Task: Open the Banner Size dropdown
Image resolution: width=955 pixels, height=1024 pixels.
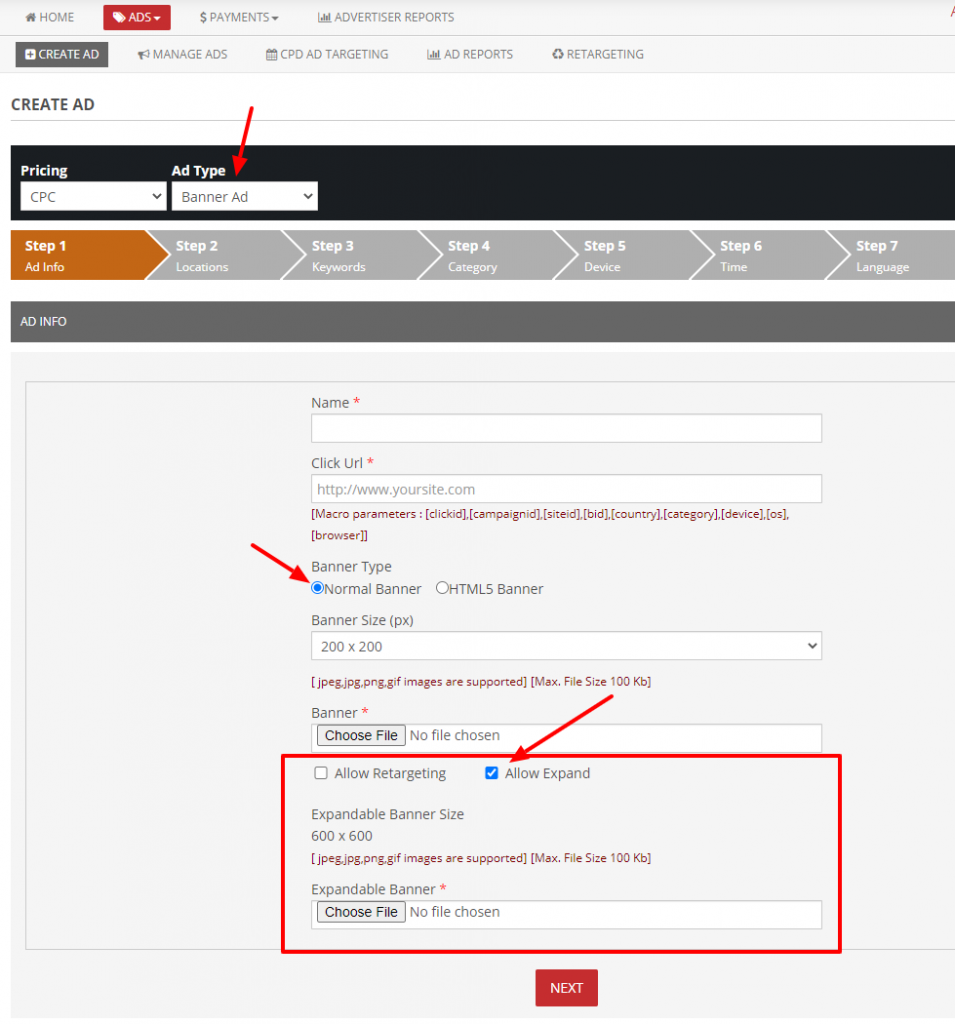Action: (x=566, y=646)
